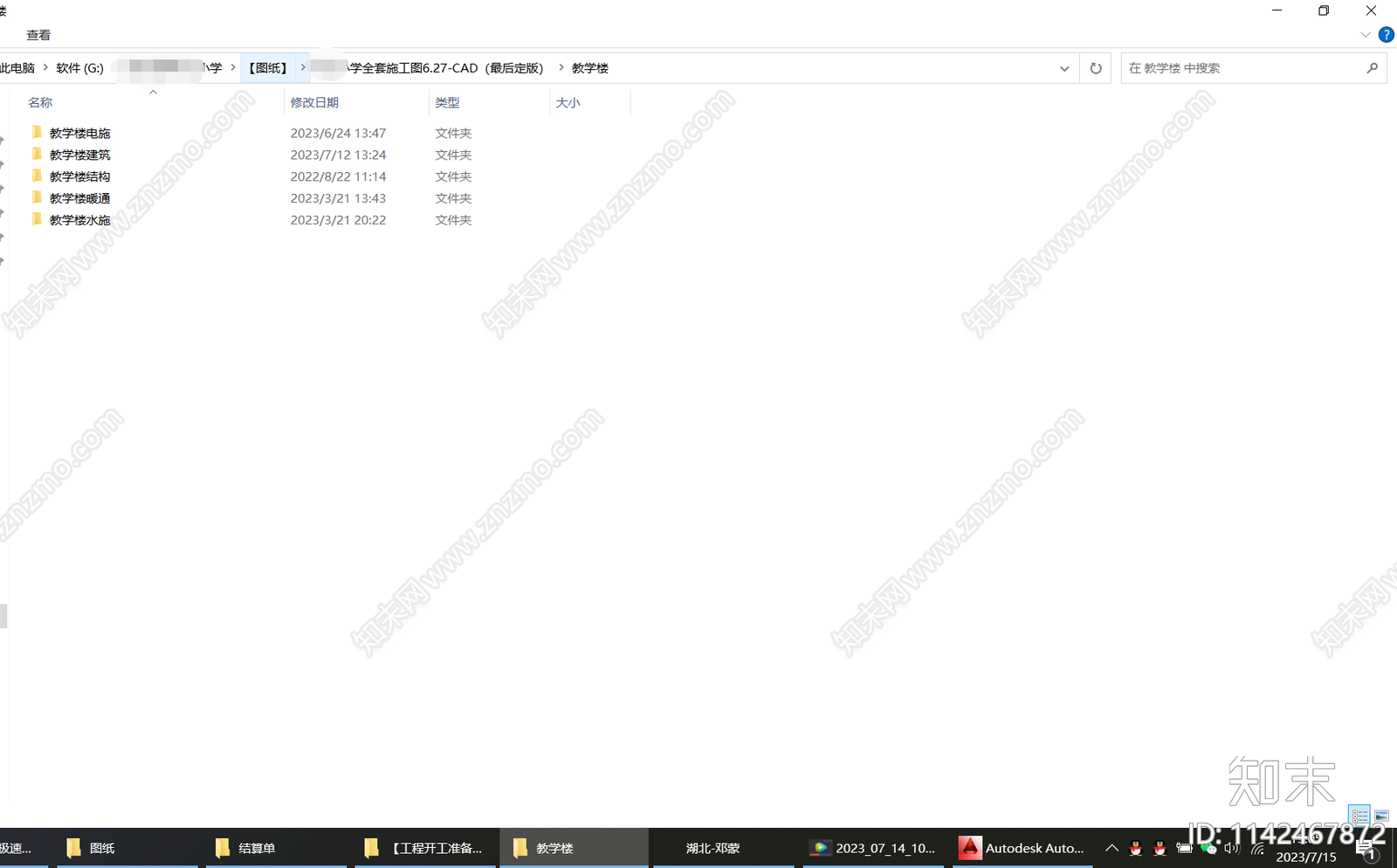This screenshot has height=868, width=1397.
Task: Switch to 图纸 taskbar window
Action: [127, 848]
